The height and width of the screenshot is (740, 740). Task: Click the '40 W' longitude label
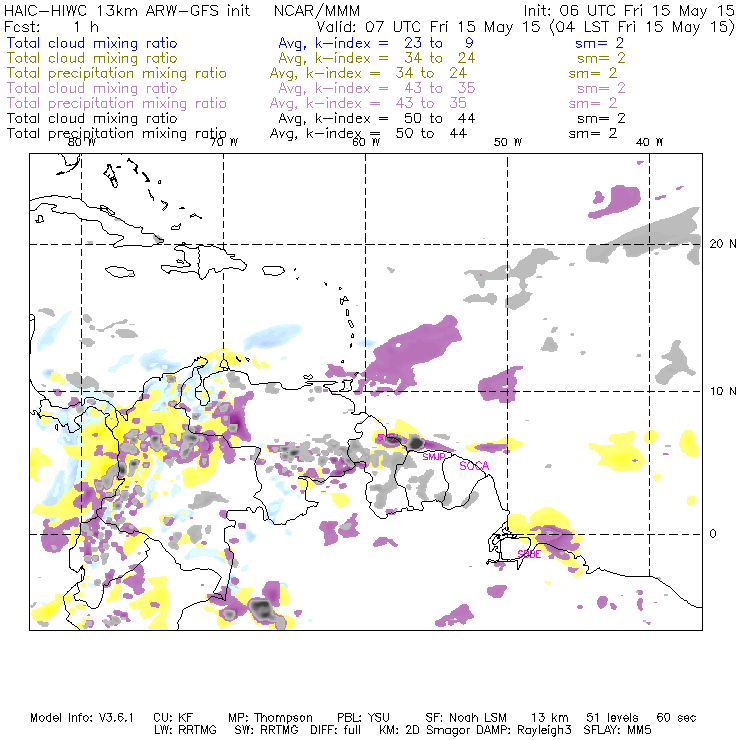click(x=649, y=142)
